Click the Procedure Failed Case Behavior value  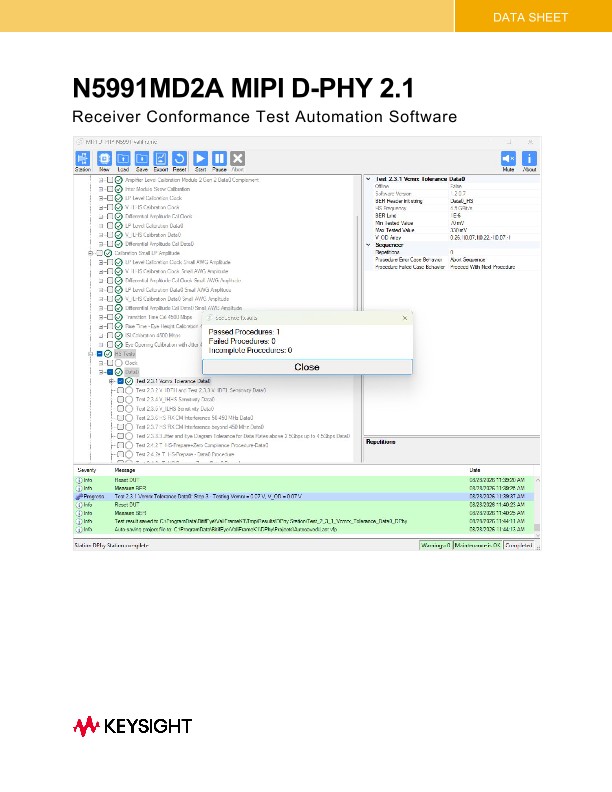coord(493,267)
